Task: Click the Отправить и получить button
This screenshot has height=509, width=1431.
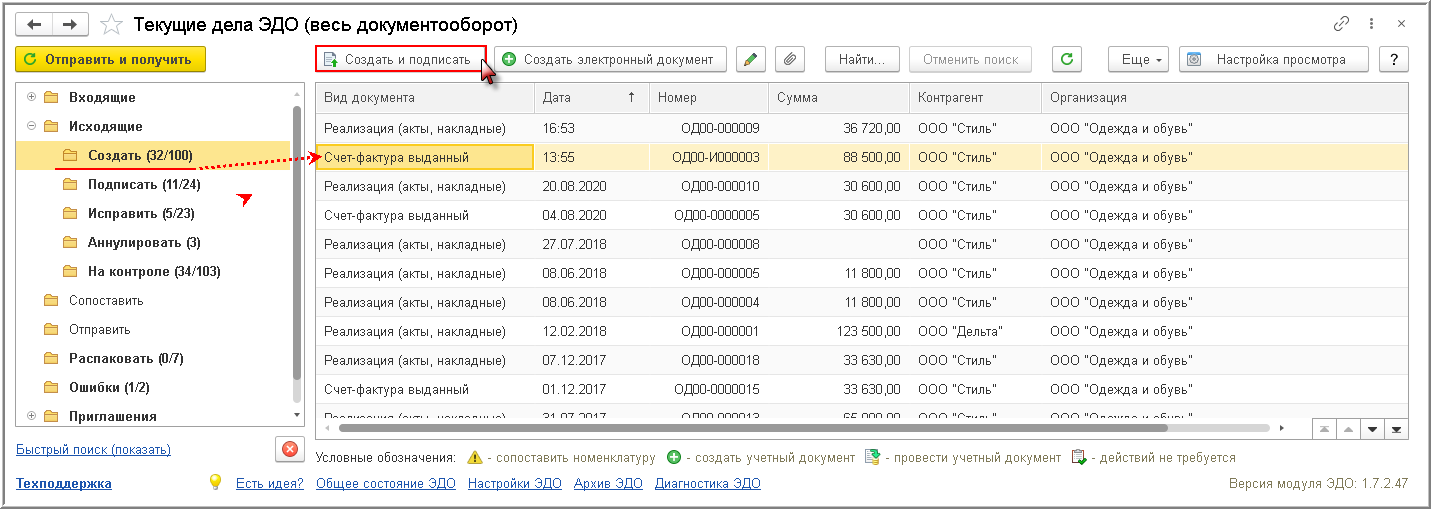Action: (110, 59)
